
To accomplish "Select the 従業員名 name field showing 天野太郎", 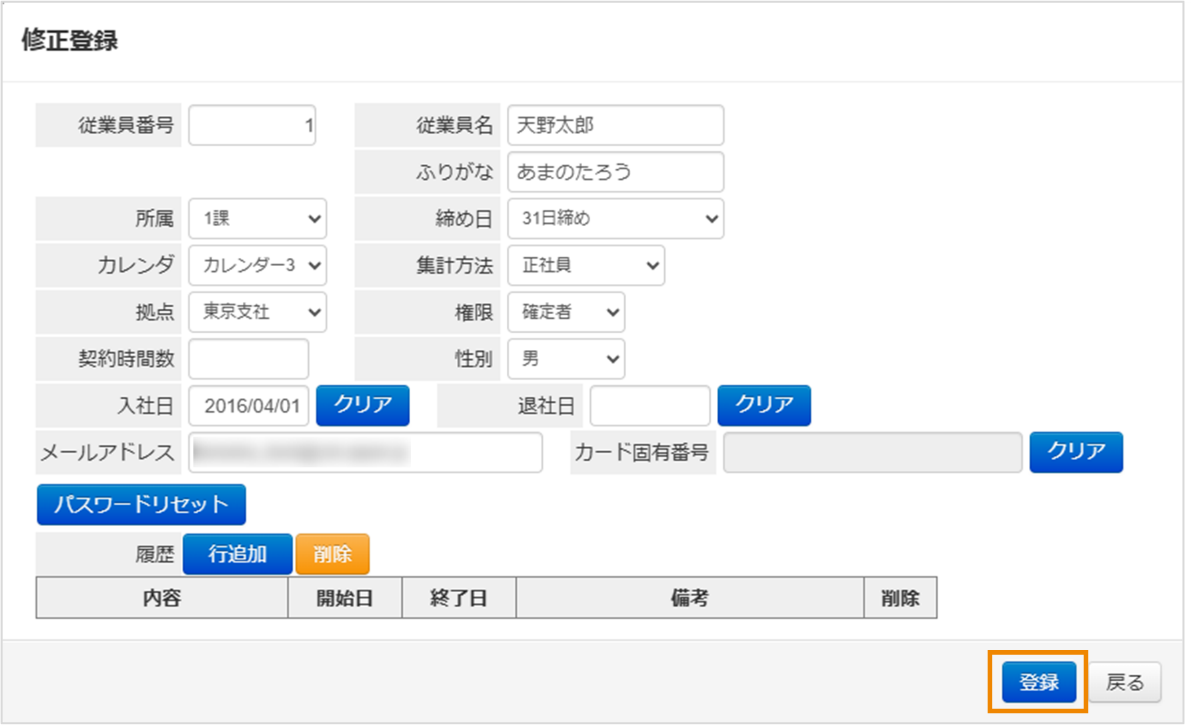I will click(x=615, y=125).
